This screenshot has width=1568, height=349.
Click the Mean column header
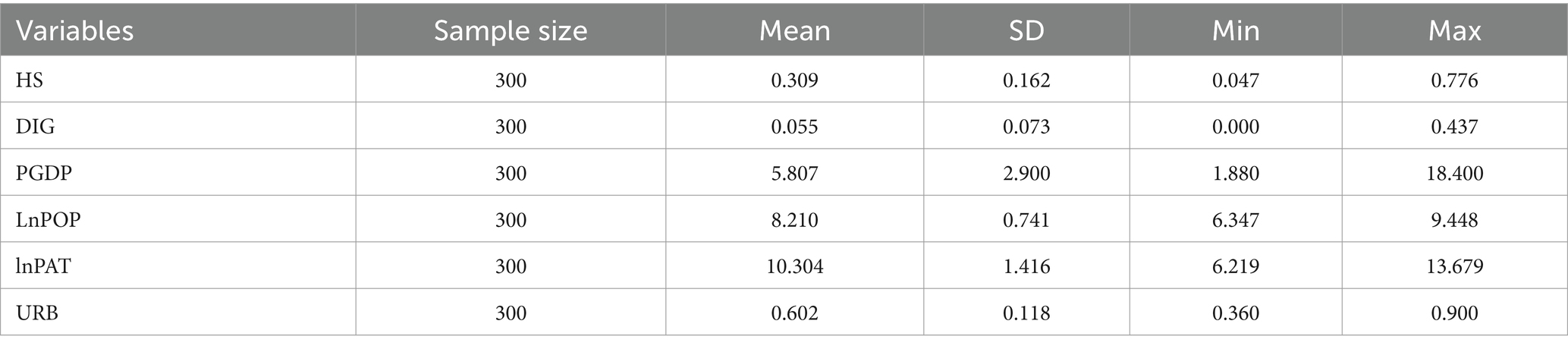click(x=794, y=31)
